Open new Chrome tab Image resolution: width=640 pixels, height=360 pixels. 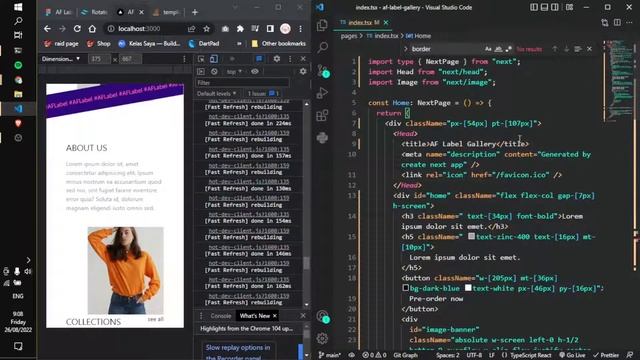click(195, 12)
